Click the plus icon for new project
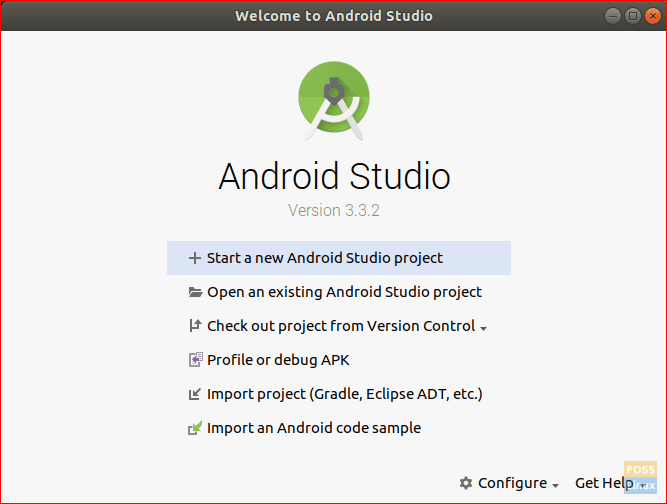 click(x=195, y=258)
